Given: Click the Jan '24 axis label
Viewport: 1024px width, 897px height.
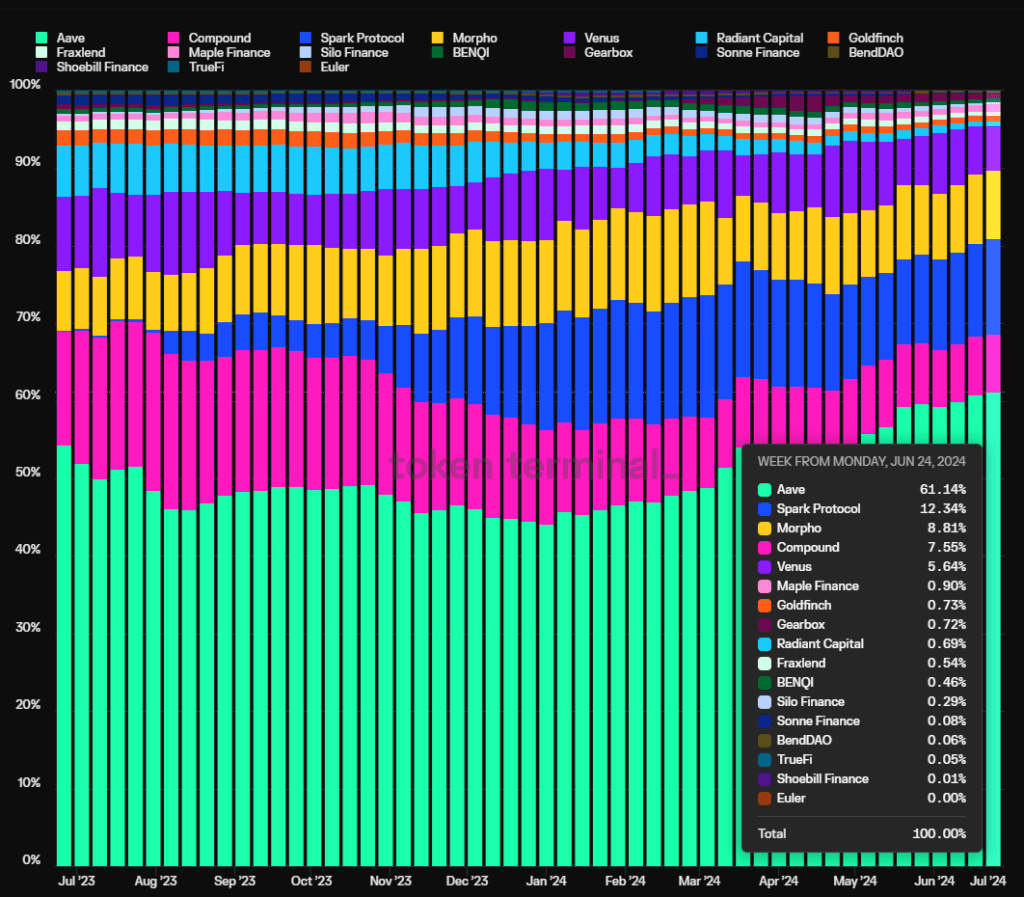Looking at the screenshot, I should click(x=546, y=881).
